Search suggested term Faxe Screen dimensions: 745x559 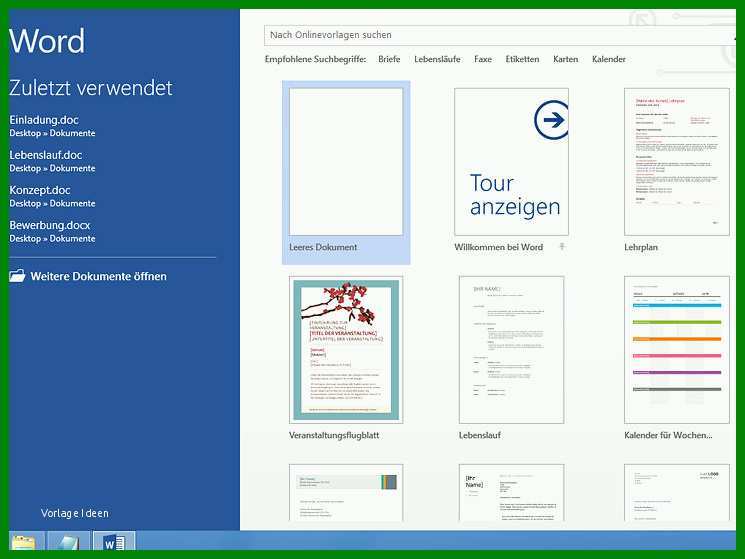(483, 59)
